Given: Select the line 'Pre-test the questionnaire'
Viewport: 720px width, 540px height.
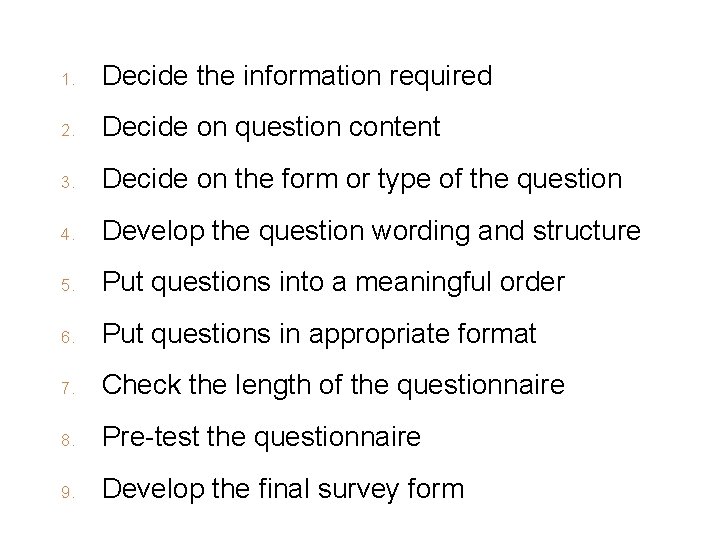Looking at the screenshot, I should (261, 438).
